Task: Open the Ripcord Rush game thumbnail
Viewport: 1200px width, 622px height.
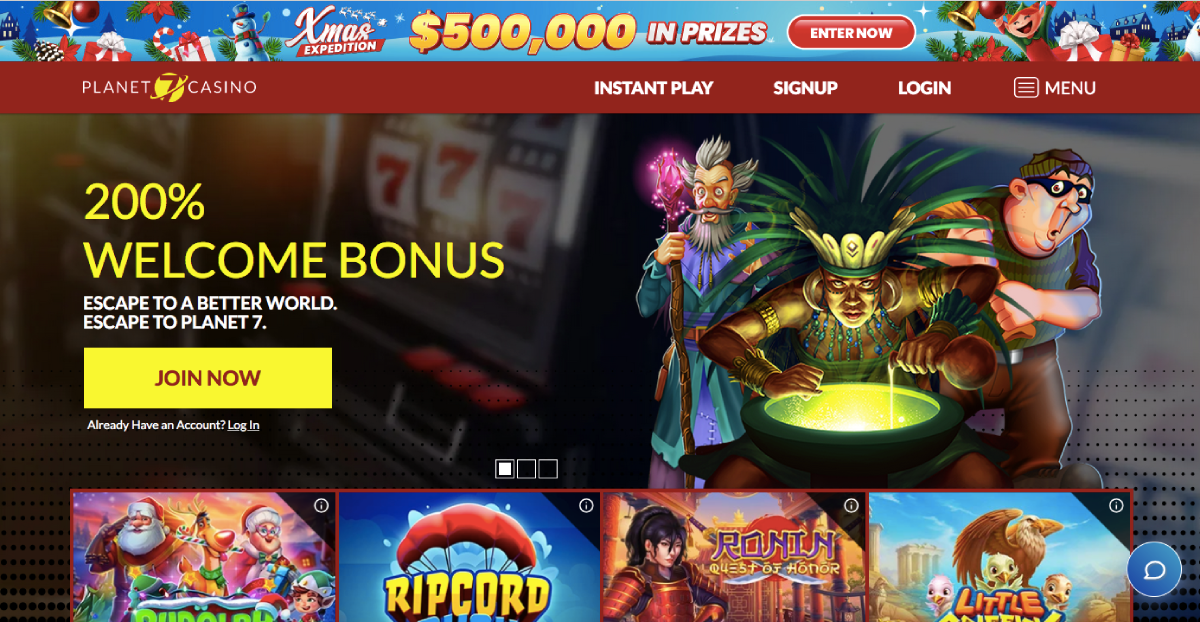Action: pos(468,556)
